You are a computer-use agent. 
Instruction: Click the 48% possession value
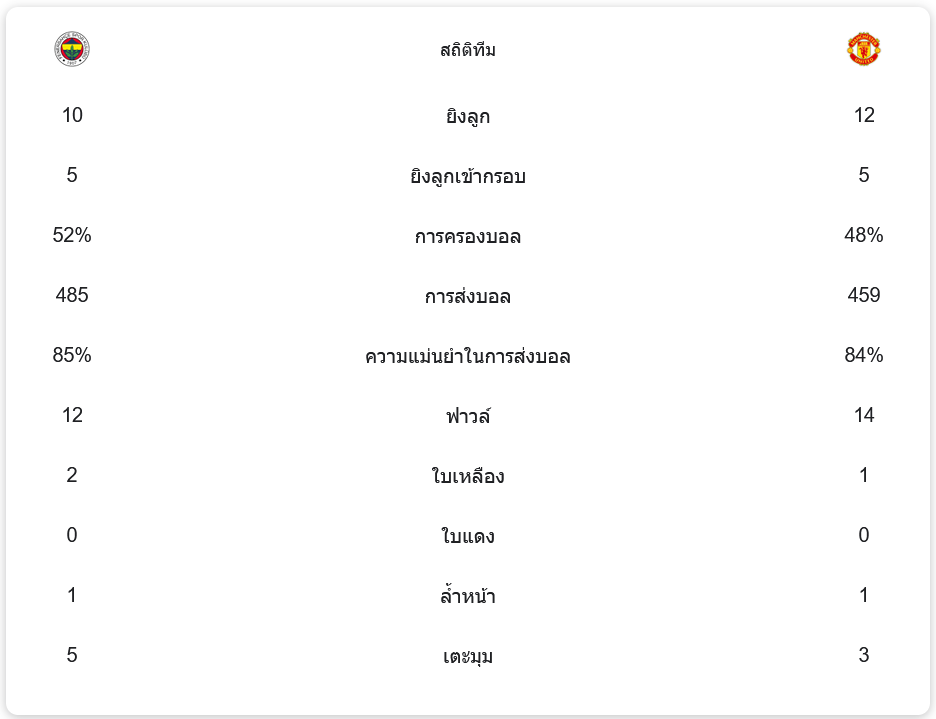[x=864, y=235]
